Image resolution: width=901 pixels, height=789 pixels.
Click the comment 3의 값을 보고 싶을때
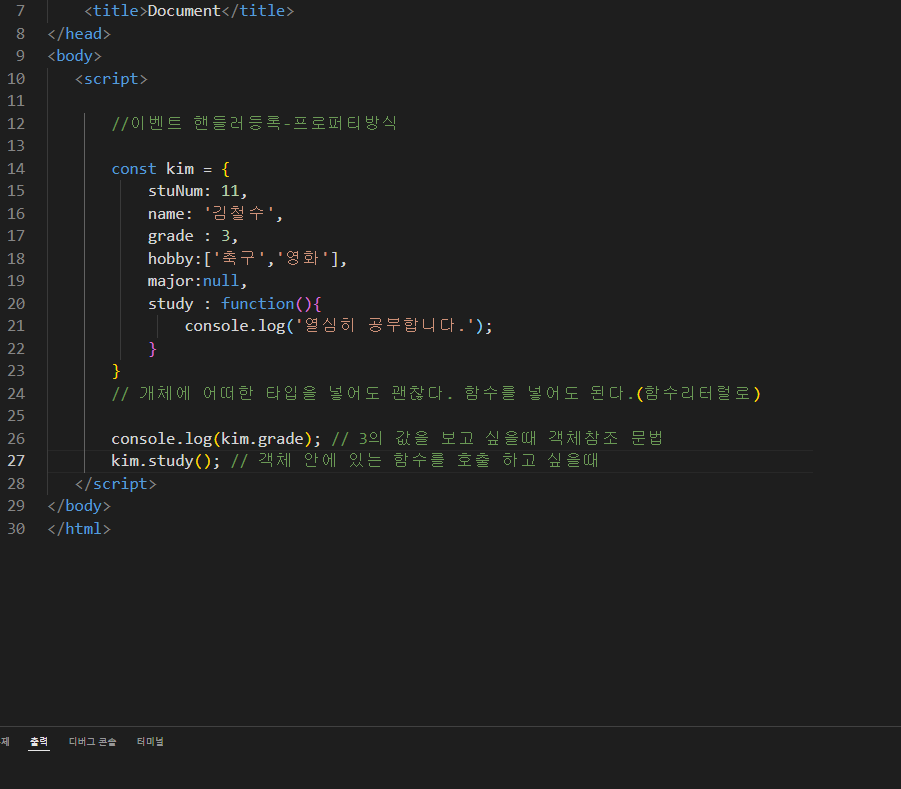point(497,438)
